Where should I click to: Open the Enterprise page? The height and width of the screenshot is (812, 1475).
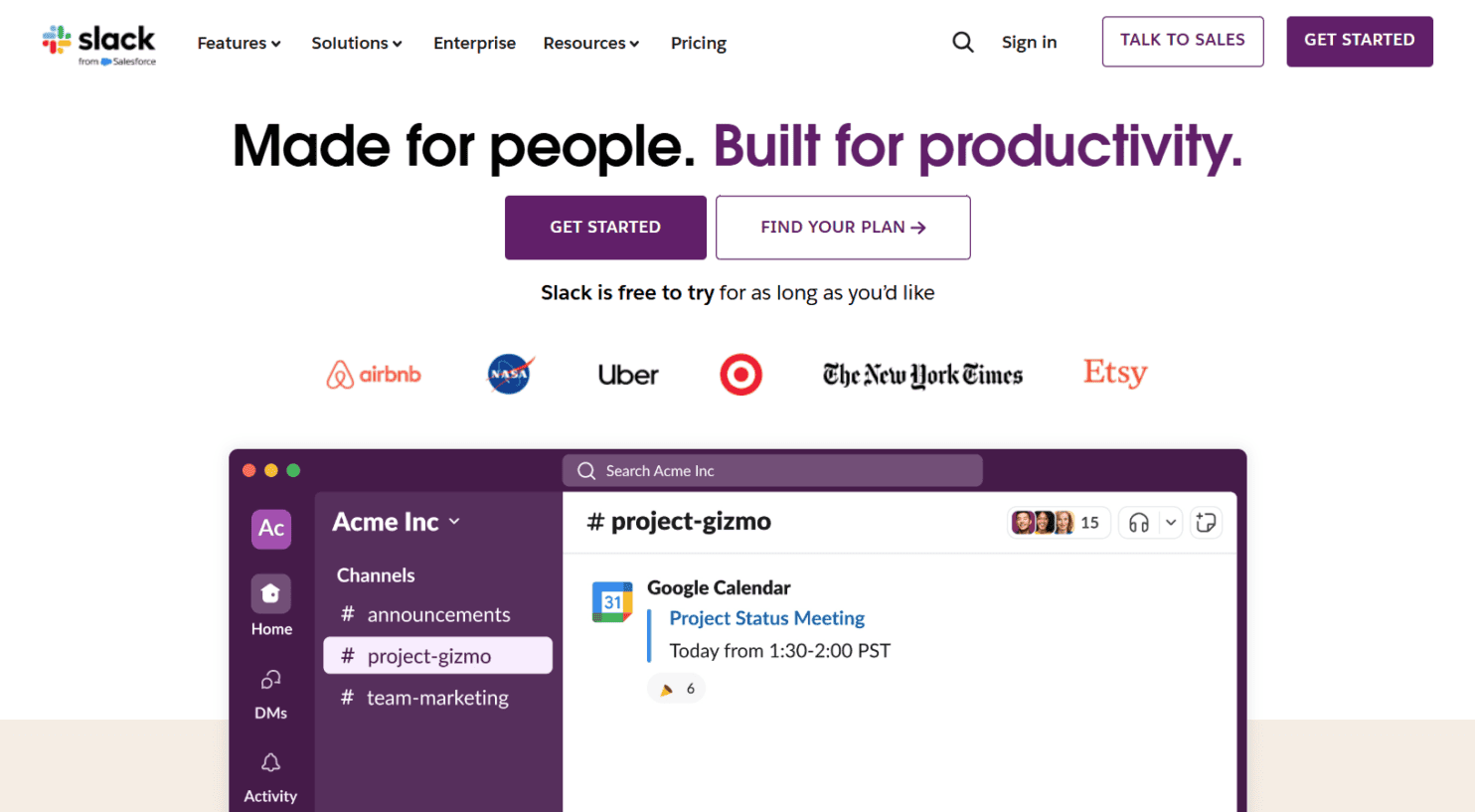coord(474,43)
